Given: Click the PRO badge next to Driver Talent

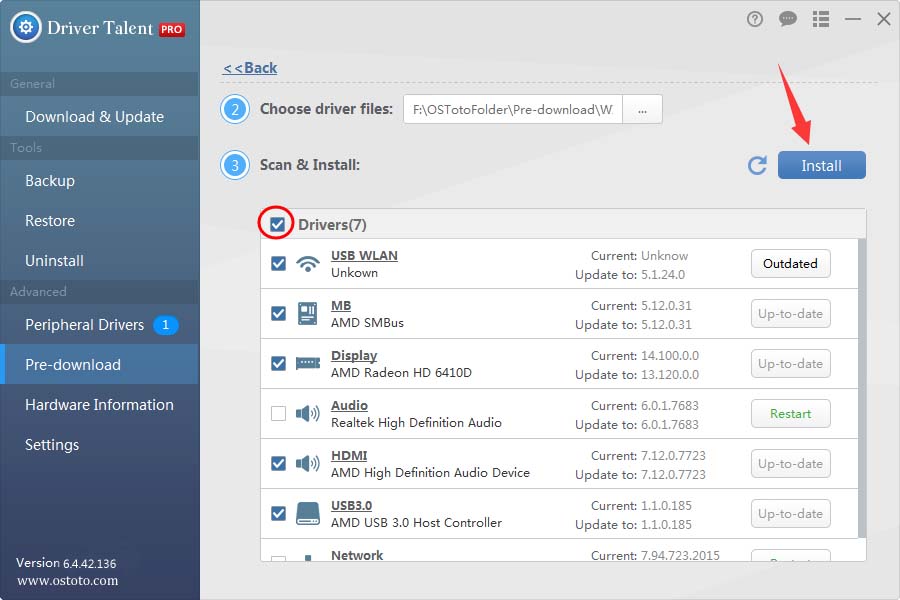Looking at the screenshot, I should [x=172, y=29].
